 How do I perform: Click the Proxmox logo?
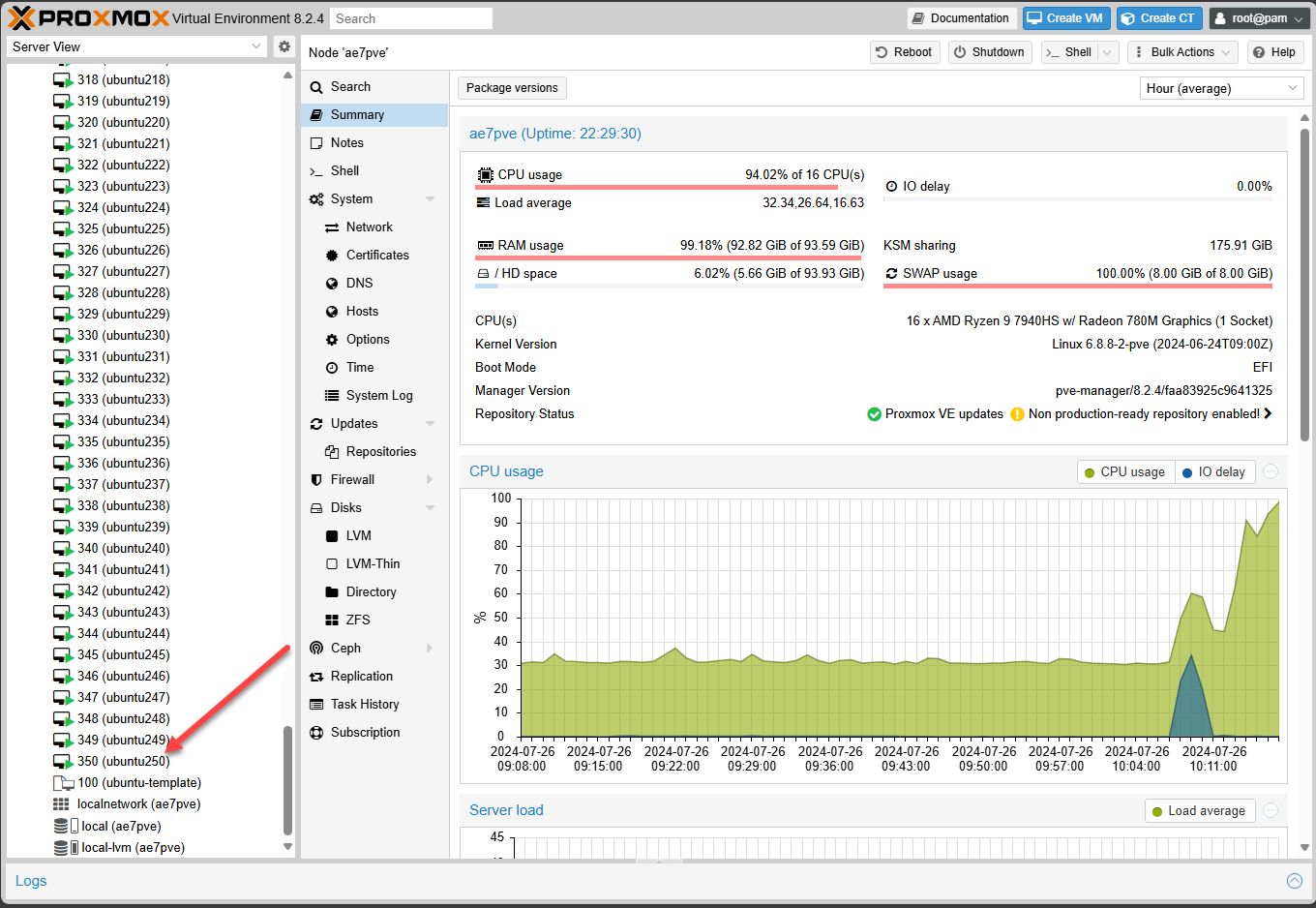pos(87,17)
